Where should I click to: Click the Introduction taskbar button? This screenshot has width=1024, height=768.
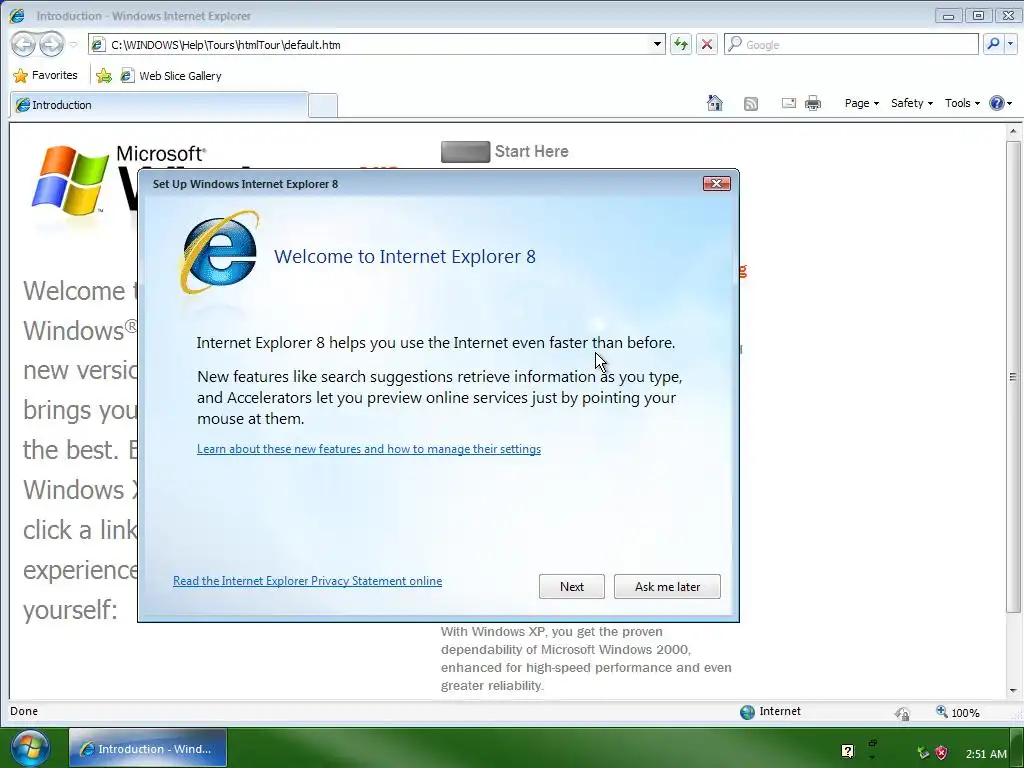click(x=148, y=748)
